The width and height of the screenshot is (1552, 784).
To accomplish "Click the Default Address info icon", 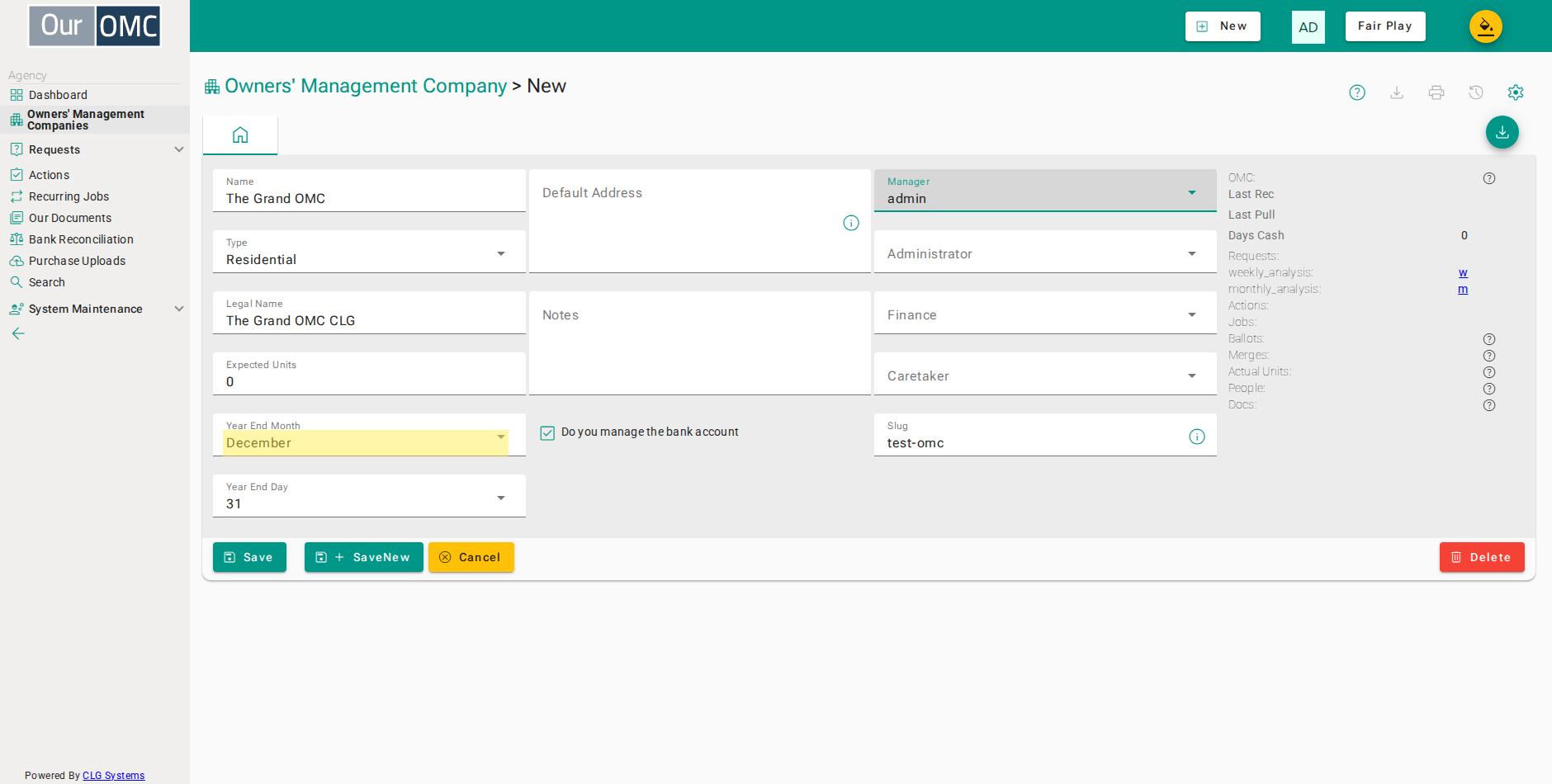I will point(851,223).
